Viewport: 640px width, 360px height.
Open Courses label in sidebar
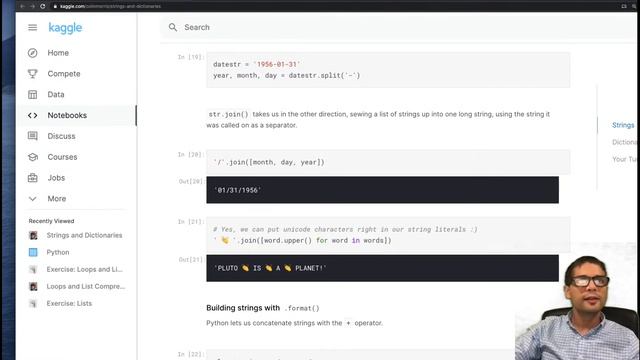(x=62, y=157)
